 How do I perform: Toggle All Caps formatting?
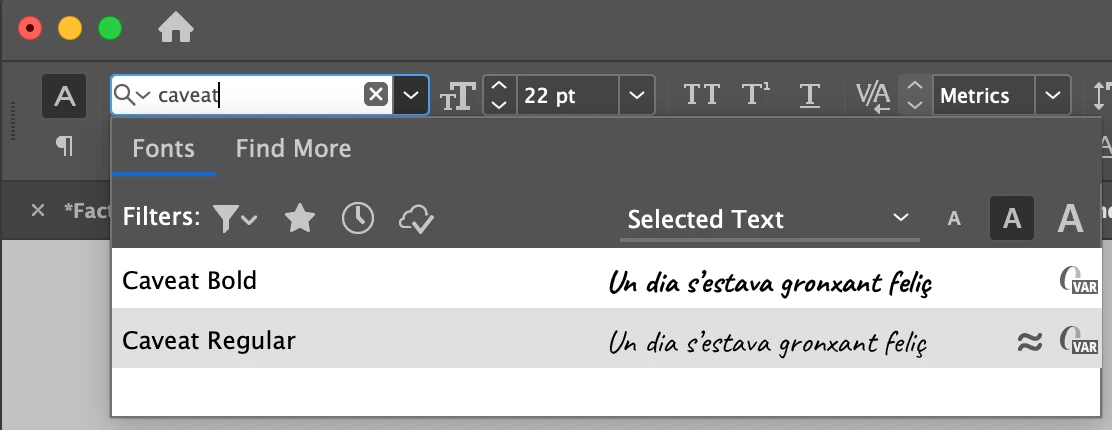tap(701, 94)
